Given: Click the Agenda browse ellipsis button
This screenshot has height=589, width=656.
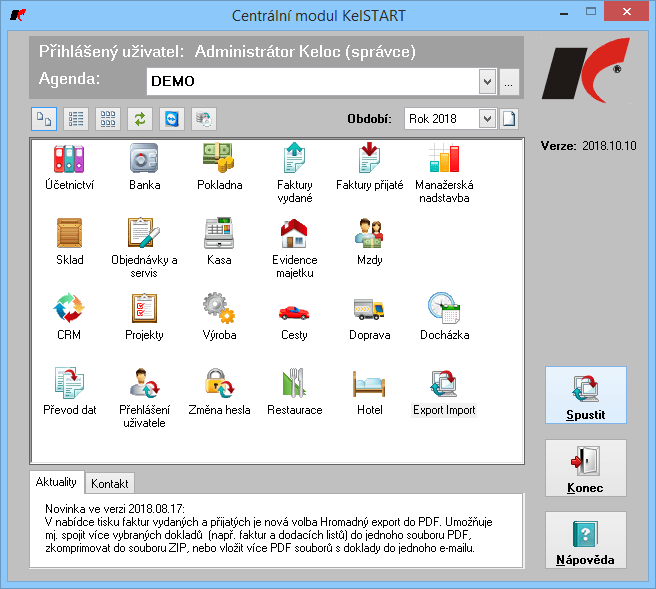Looking at the screenshot, I should click(509, 81).
